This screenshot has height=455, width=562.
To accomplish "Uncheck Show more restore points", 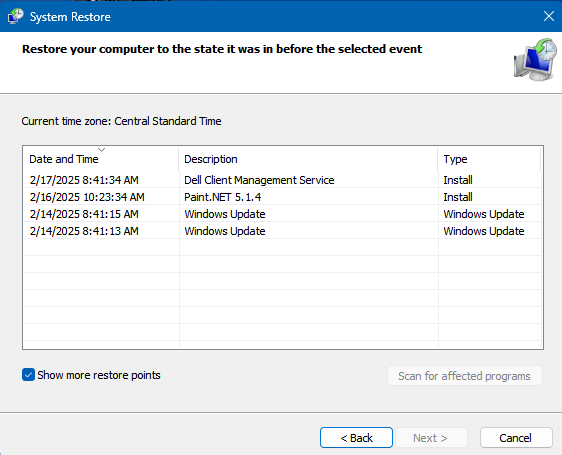I will coord(28,375).
